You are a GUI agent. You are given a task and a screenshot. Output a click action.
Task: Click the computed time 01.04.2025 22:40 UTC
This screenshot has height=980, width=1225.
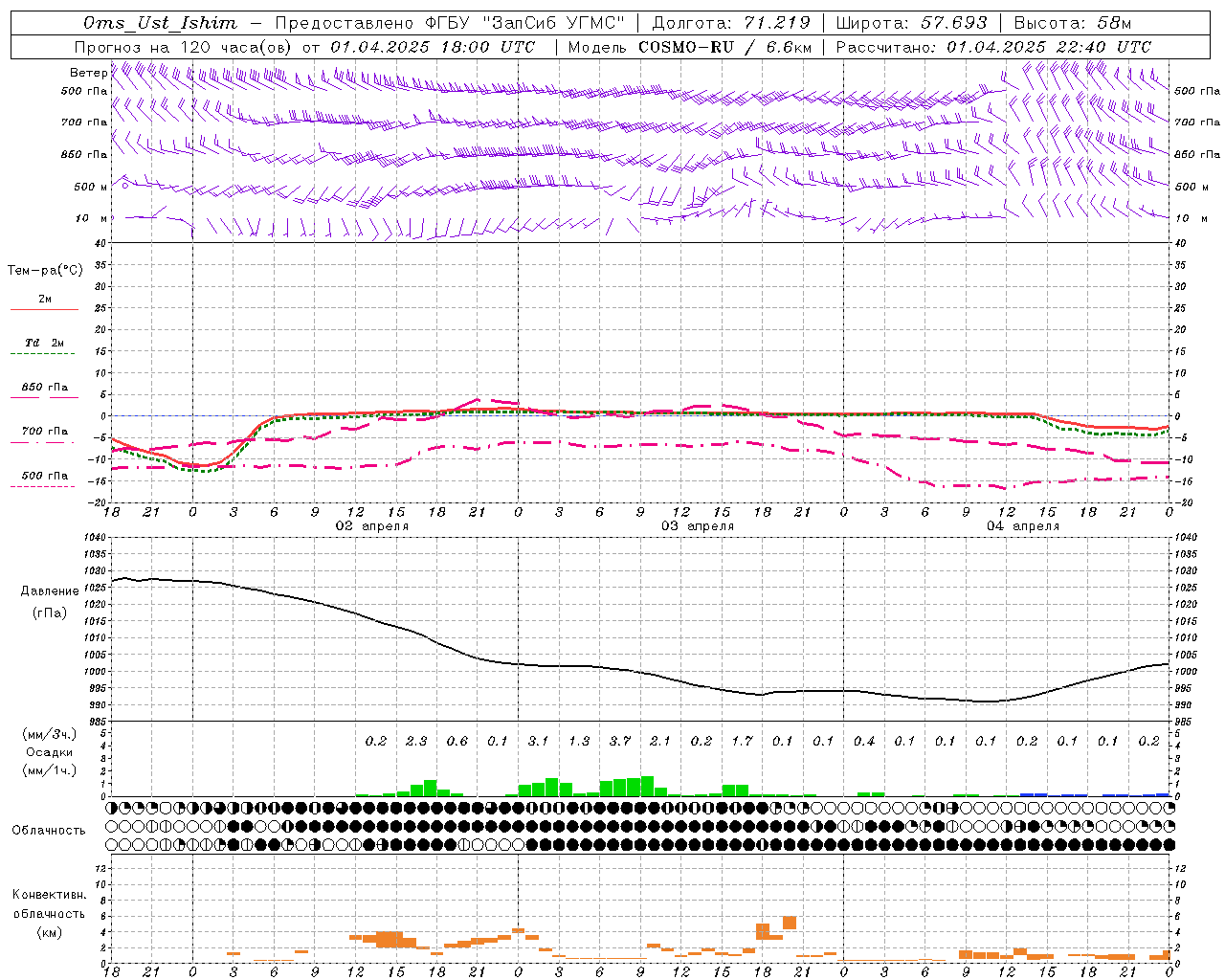tap(1049, 47)
